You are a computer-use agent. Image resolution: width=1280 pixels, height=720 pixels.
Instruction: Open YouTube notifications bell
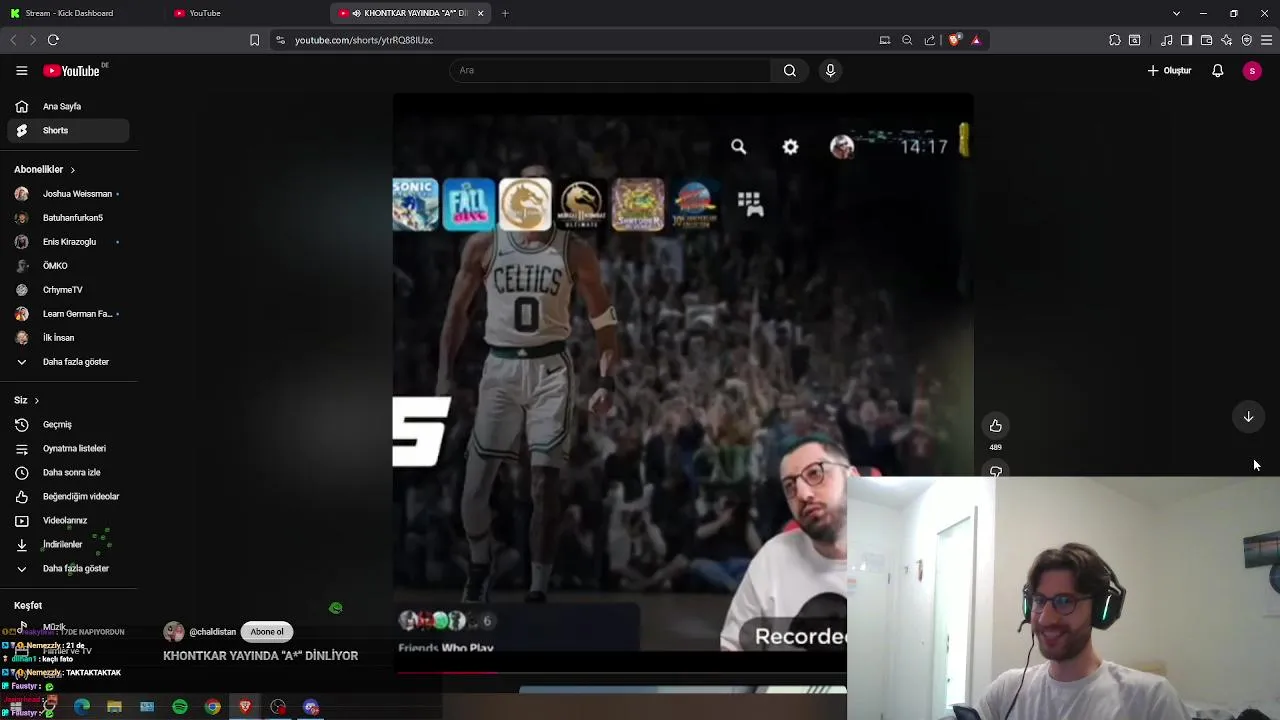click(1217, 70)
